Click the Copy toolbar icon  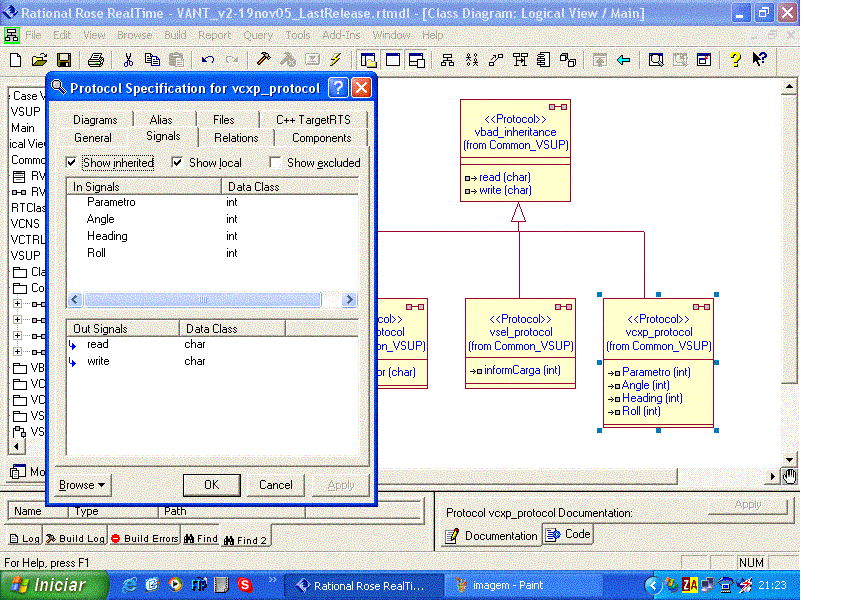[152, 60]
